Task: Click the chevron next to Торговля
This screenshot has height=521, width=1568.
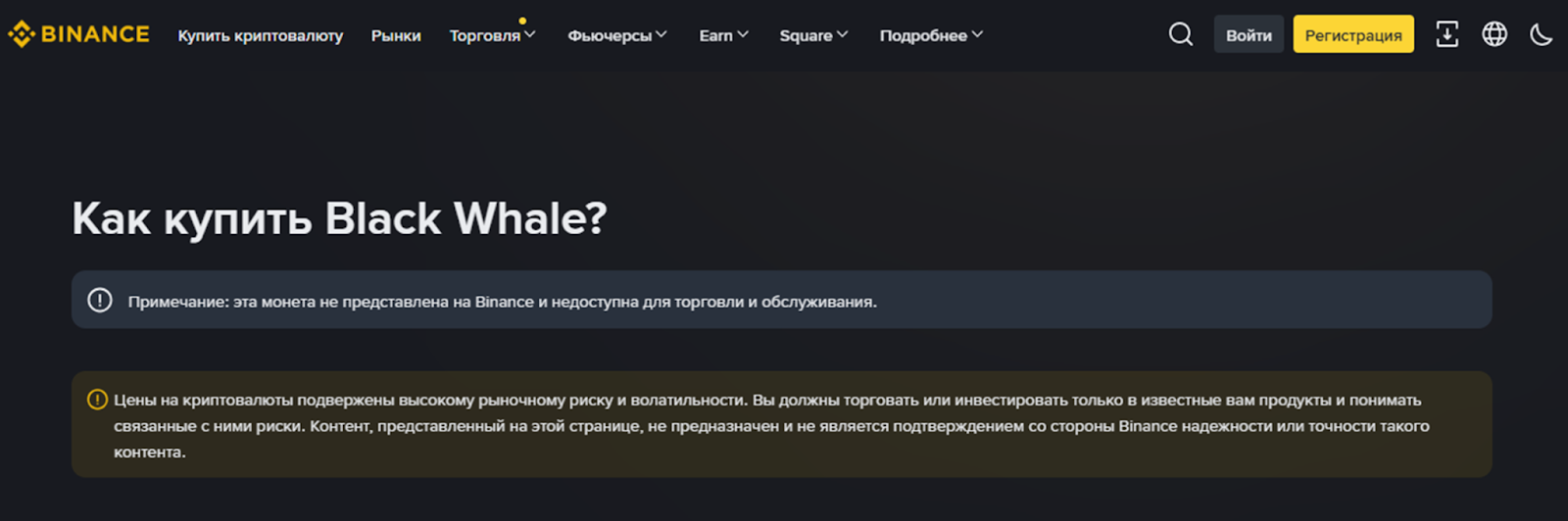Action: tap(530, 34)
